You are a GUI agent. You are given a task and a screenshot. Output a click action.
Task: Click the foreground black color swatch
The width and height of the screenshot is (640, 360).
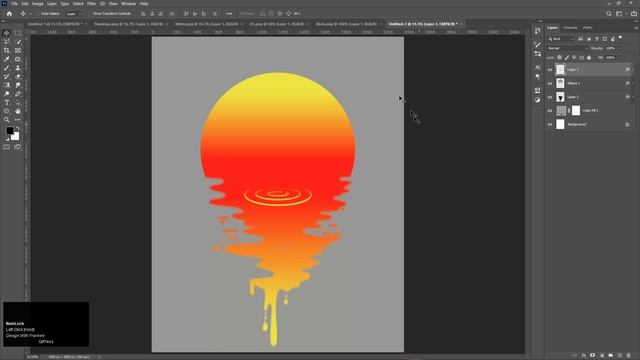9,131
